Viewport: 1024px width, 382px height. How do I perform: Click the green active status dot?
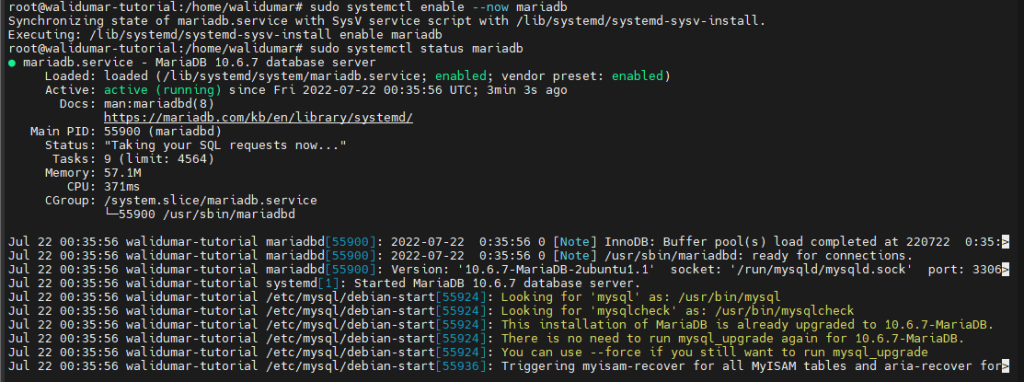(12, 63)
